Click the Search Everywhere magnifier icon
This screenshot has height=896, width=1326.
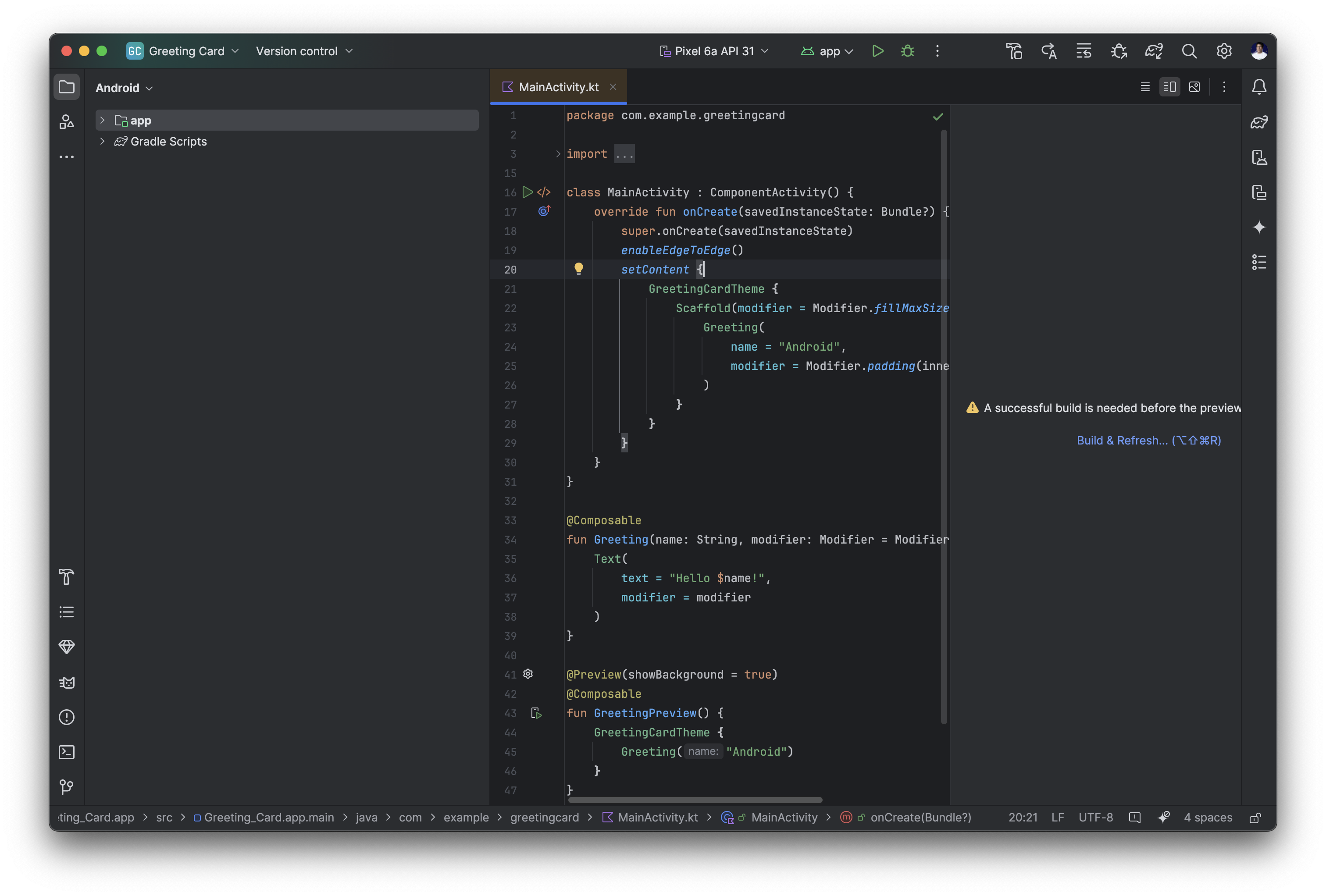coord(1189,51)
